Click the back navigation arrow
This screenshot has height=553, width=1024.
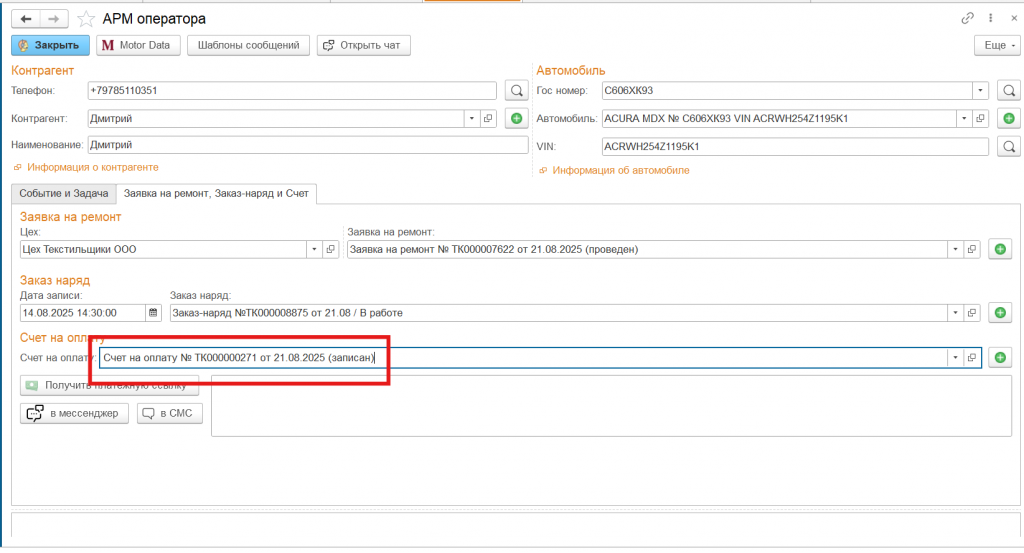(x=26, y=19)
